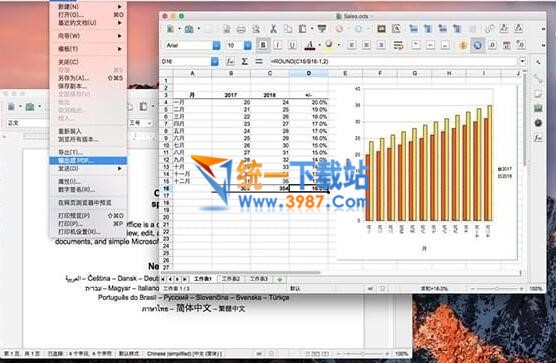
Task: Click the Cut scissors icon in Calc toolbar
Action: [x=273, y=29]
